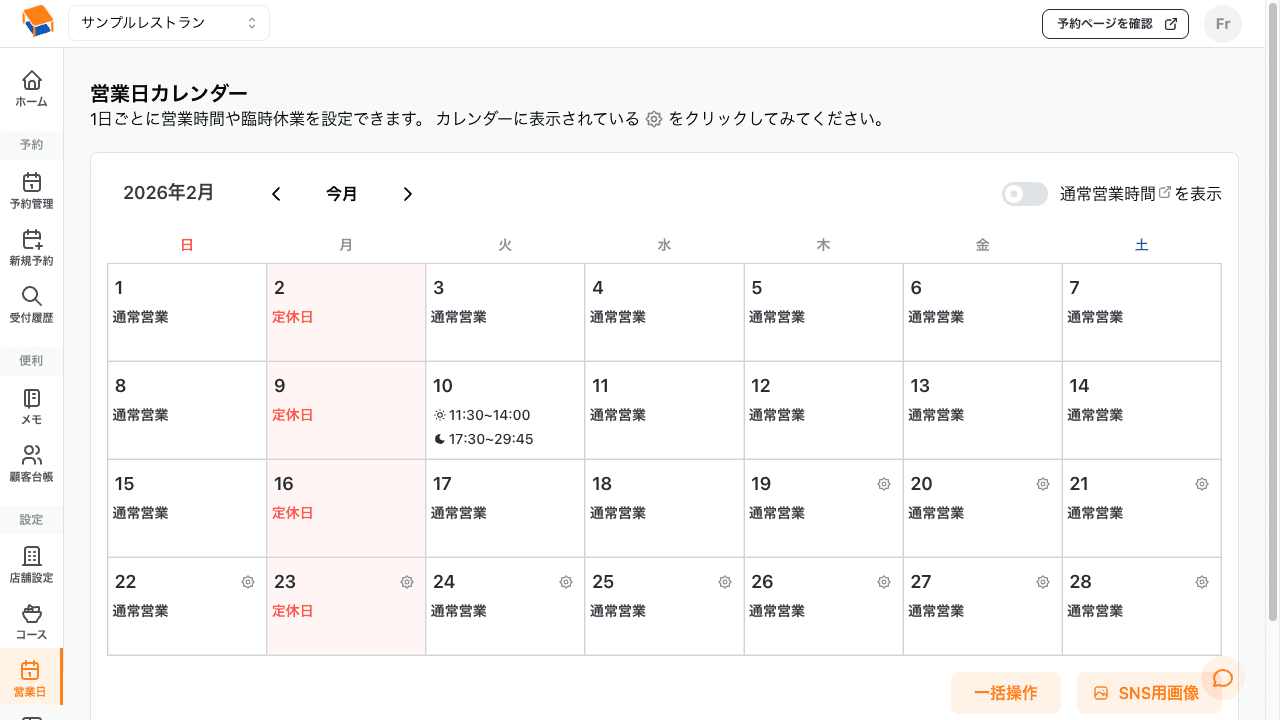
Task: Click the app logo in the top-left corner
Action: 36,22
